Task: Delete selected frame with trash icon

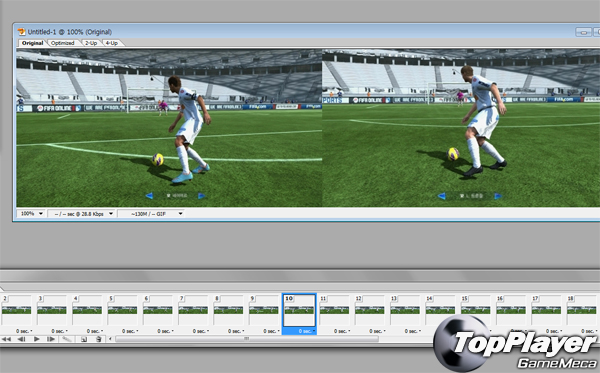Action: tap(99, 339)
